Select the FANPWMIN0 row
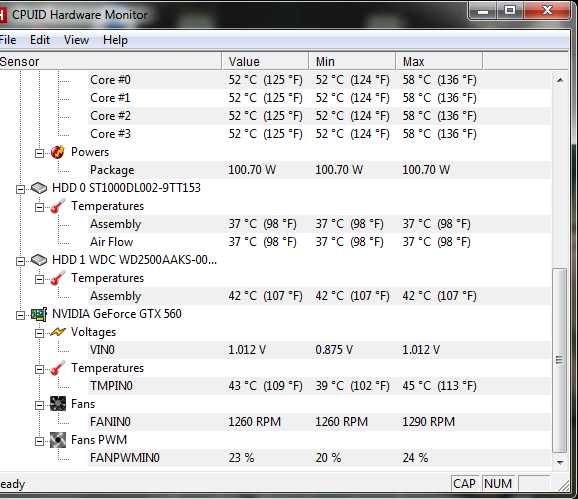This screenshot has width=578, height=499. click(x=319, y=458)
